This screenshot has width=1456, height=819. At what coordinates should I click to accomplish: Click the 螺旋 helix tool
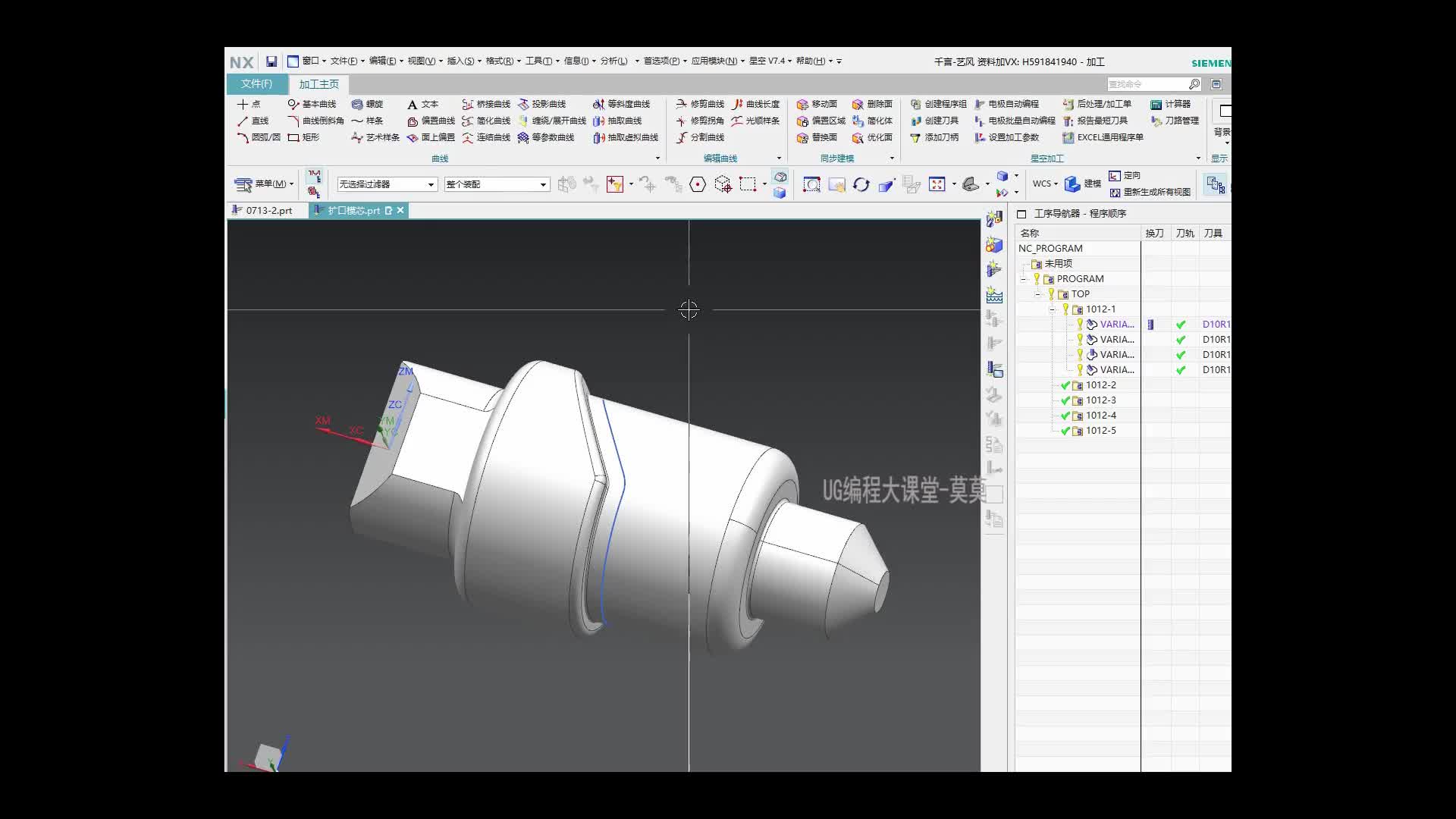click(367, 104)
